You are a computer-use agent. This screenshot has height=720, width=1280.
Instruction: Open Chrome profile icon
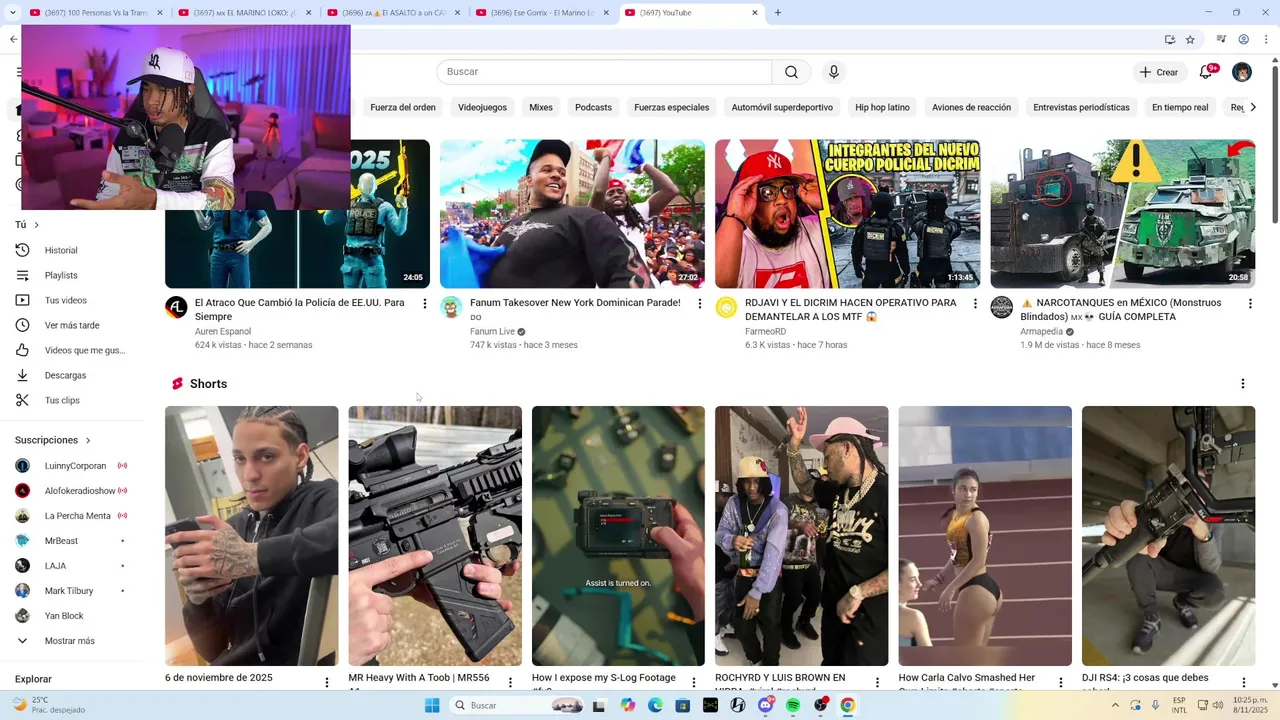tap(1244, 39)
